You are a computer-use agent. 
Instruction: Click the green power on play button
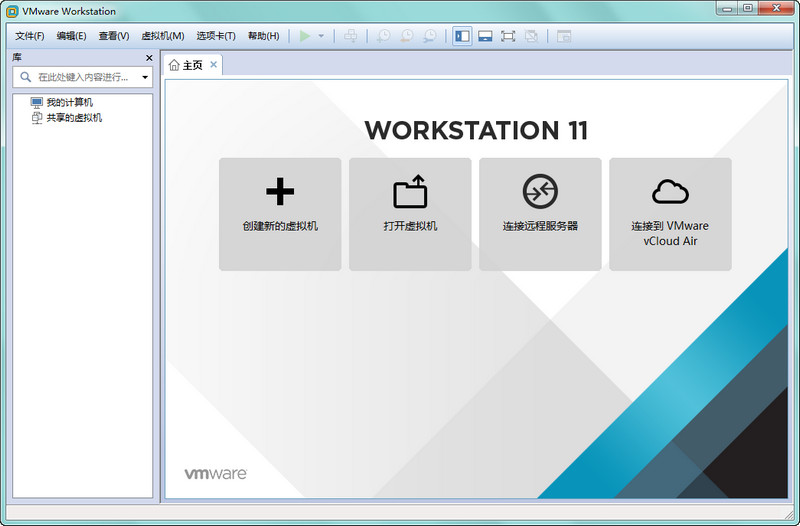click(305, 36)
